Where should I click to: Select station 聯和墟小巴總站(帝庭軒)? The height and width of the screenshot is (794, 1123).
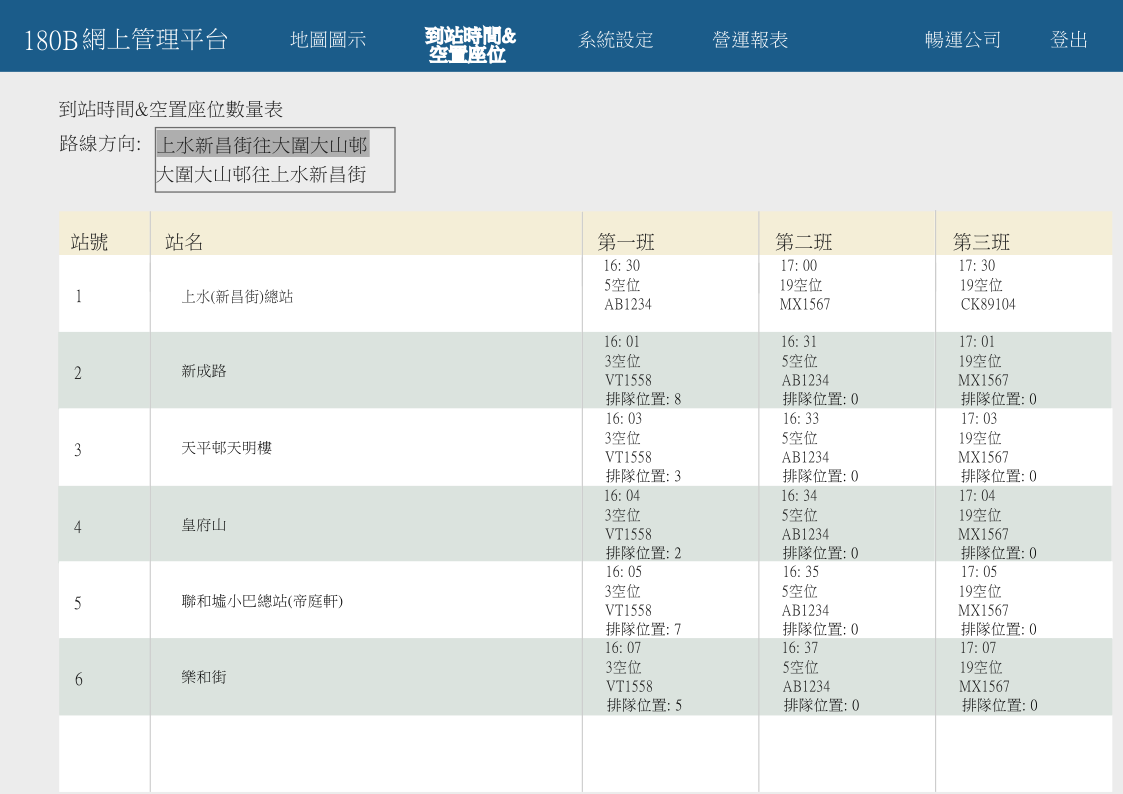262,602
